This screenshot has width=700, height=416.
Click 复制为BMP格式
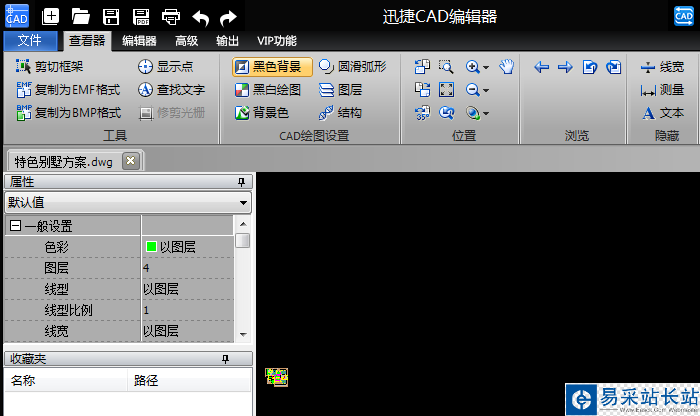pyautogui.click(x=68, y=113)
